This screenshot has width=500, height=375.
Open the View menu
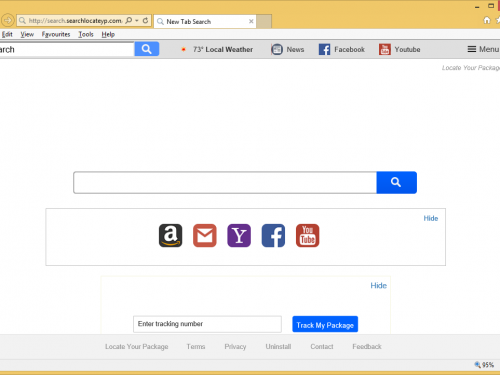point(27,34)
